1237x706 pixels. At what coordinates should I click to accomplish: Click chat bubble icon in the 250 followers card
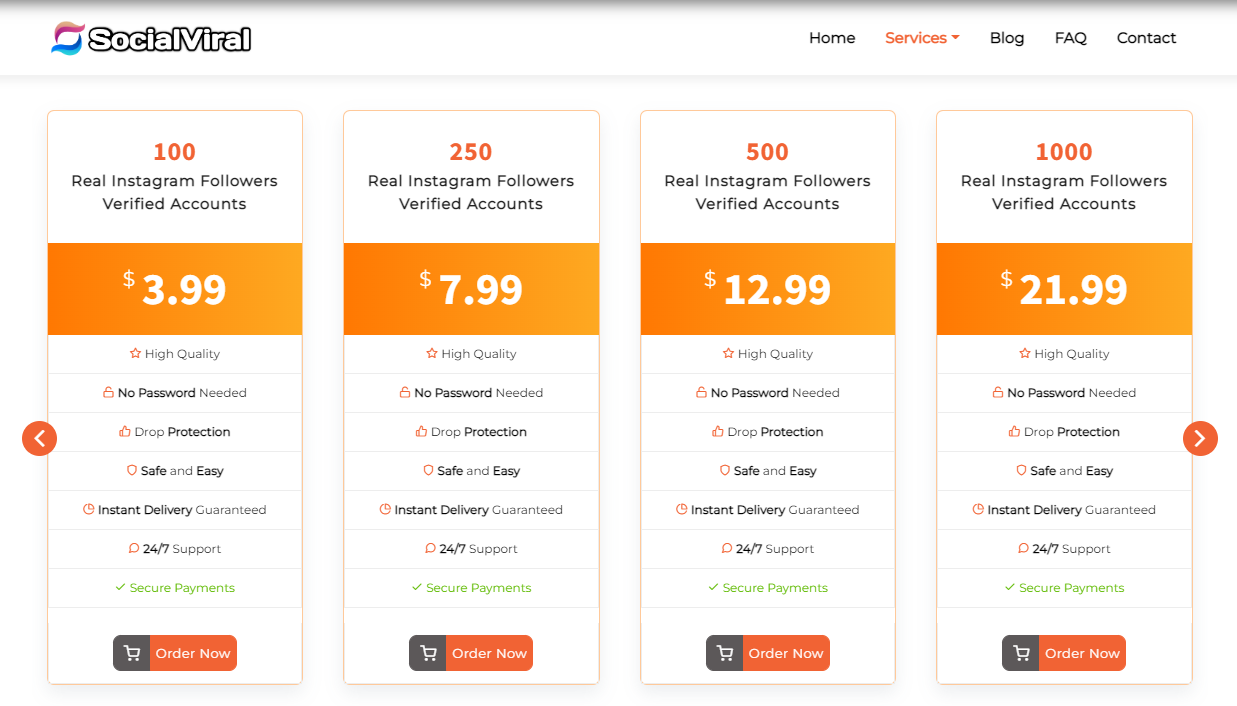point(430,548)
